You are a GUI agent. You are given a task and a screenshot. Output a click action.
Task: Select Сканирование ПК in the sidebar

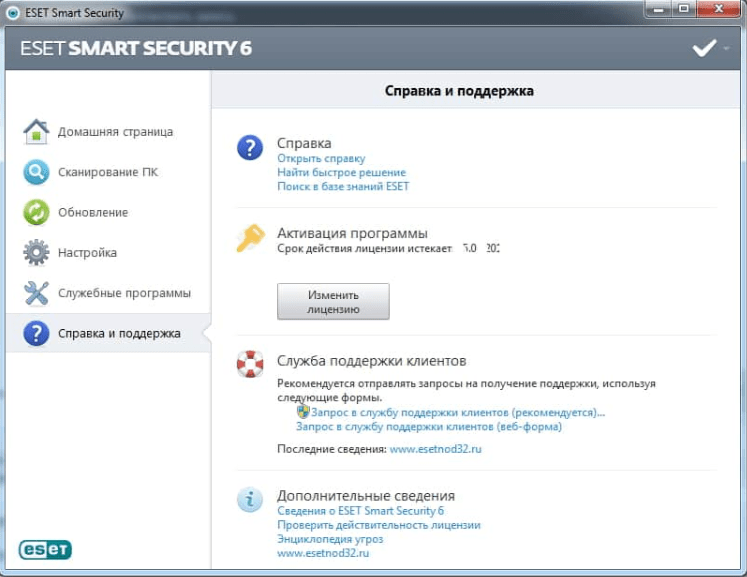pyautogui.click(x=107, y=172)
